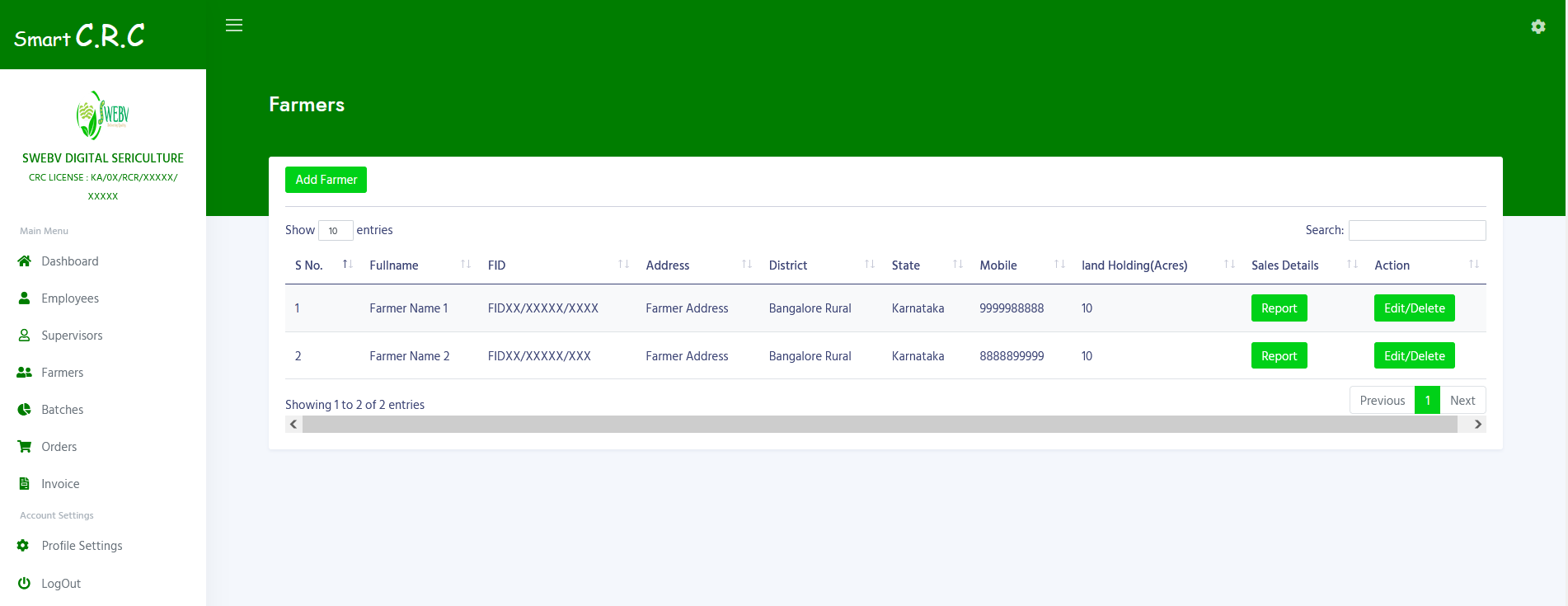Image resolution: width=1568 pixels, height=606 pixels.
Task: Click the Next pagination button
Action: click(1462, 401)
